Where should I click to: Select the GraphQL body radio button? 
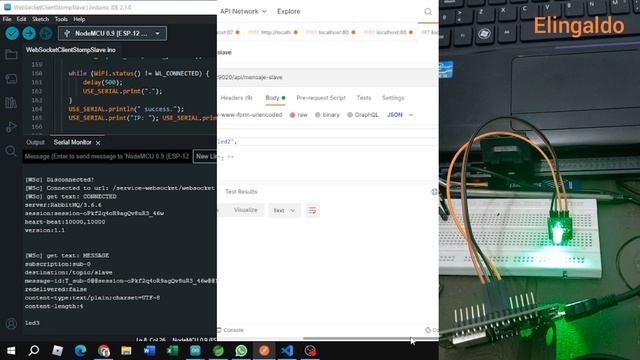pos(350,115)
